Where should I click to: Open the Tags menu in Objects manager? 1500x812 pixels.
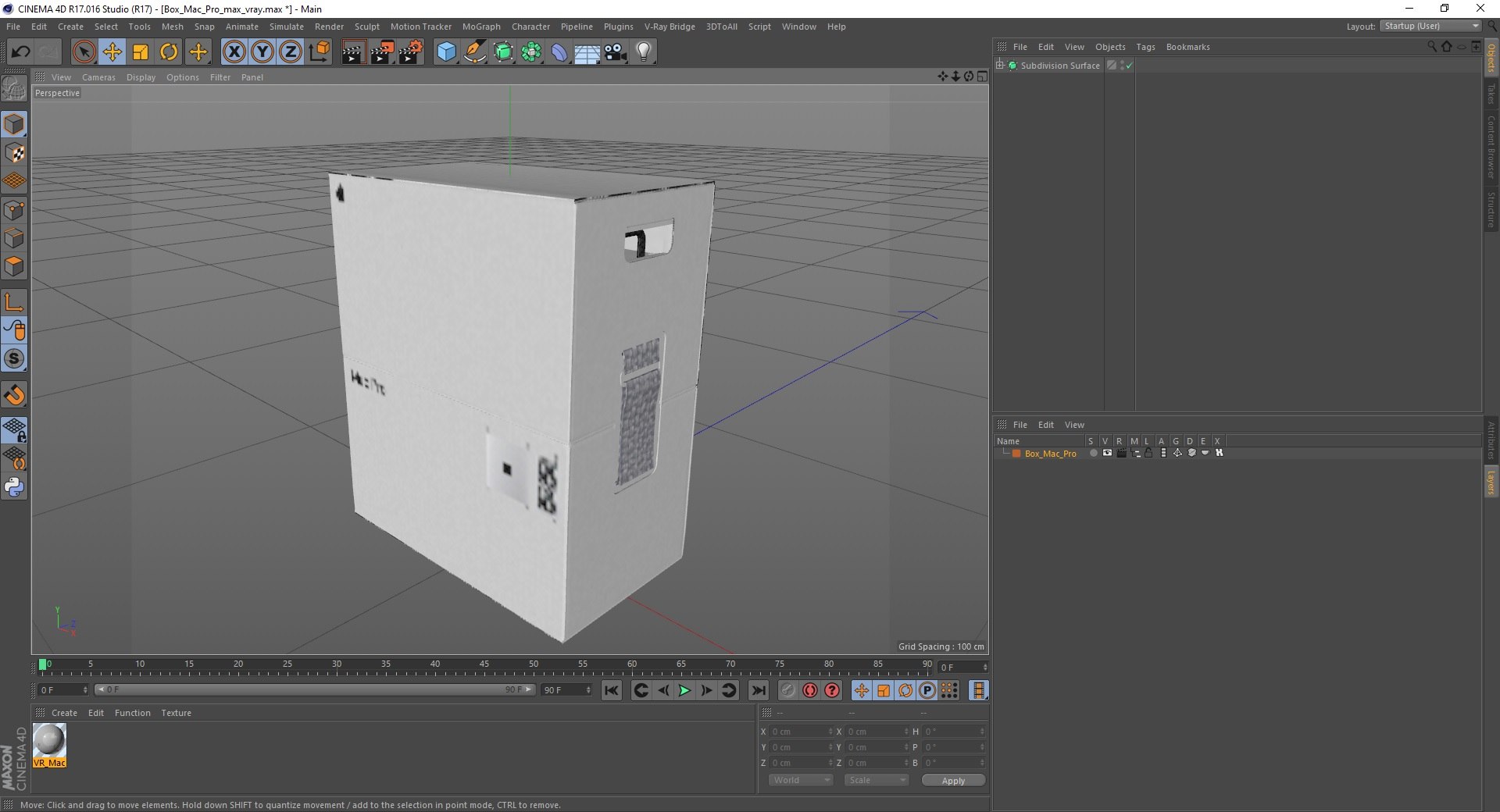click(x=1145, y=47)
